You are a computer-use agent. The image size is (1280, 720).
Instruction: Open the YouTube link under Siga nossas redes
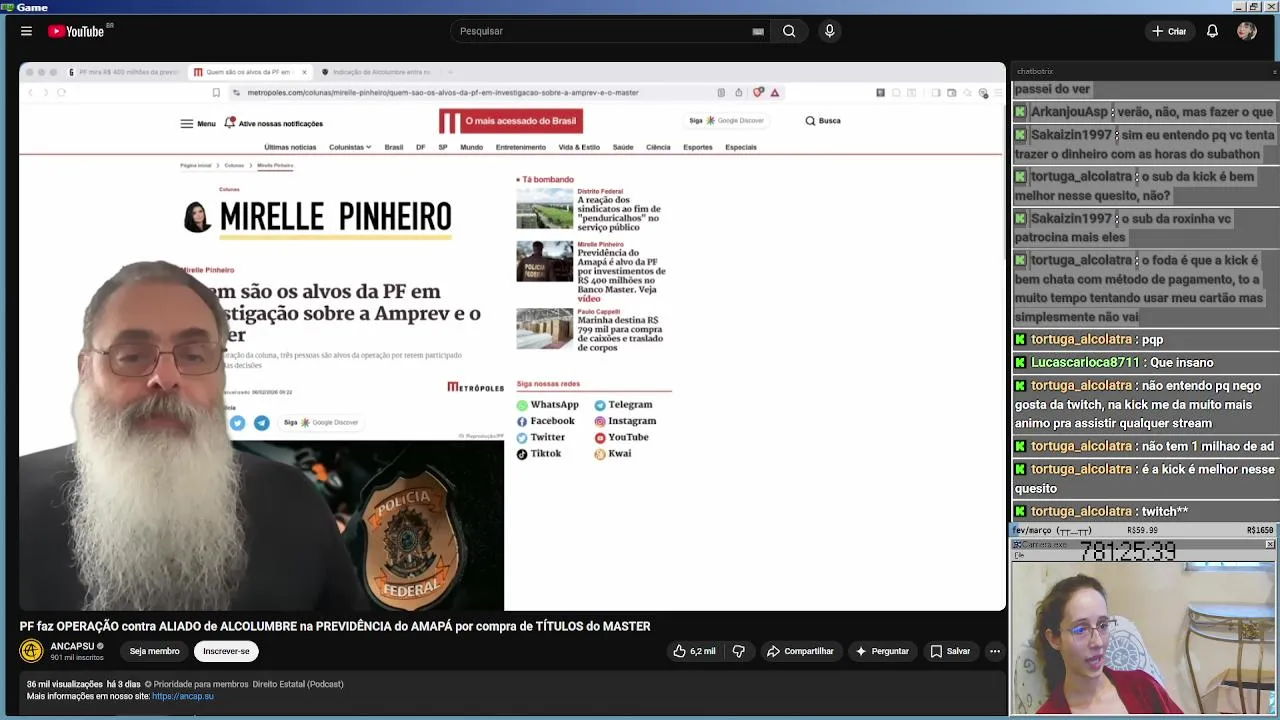click(621, 437)
